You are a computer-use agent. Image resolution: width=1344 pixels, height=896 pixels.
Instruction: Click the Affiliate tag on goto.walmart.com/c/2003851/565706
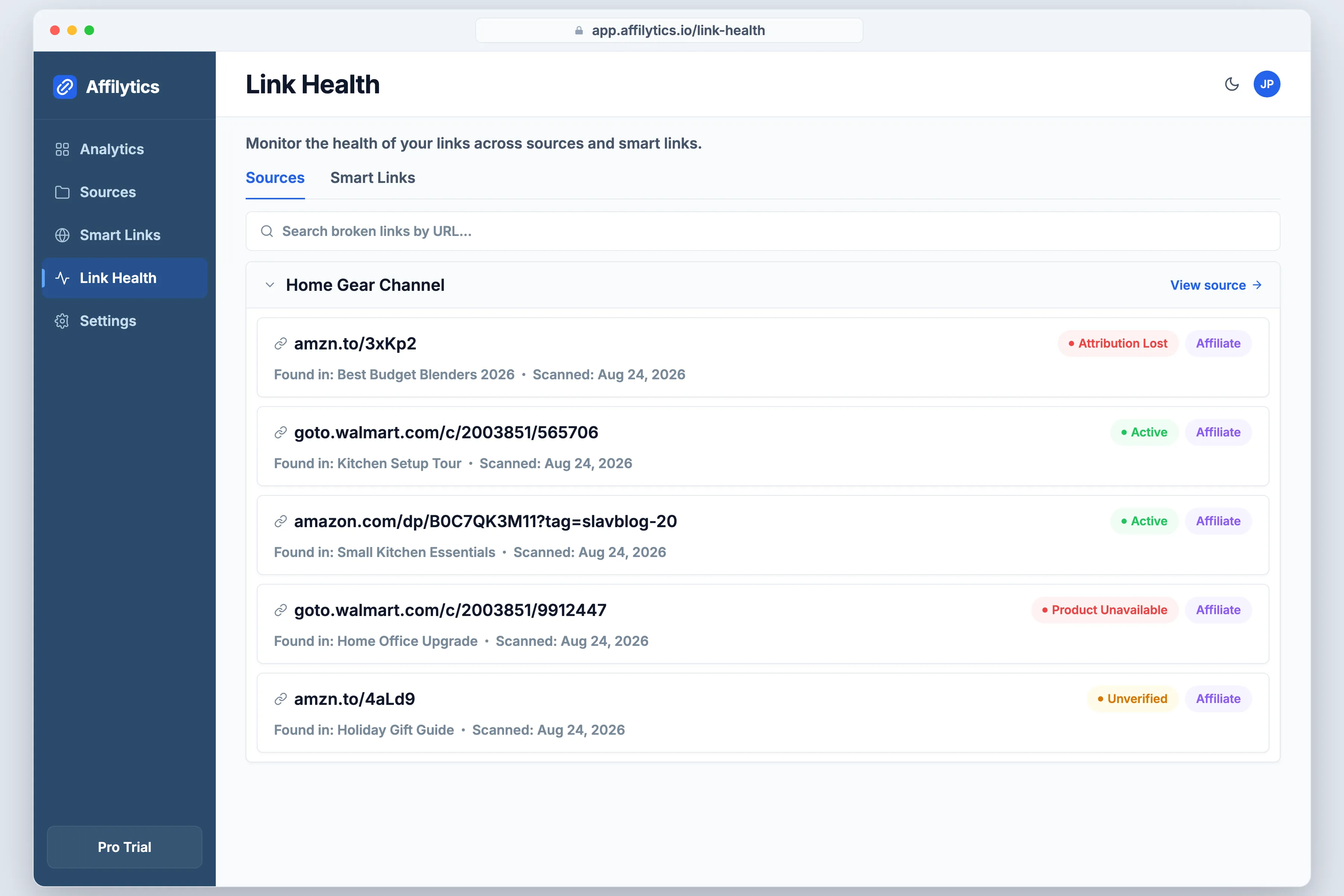click(x=1218, y=433)
